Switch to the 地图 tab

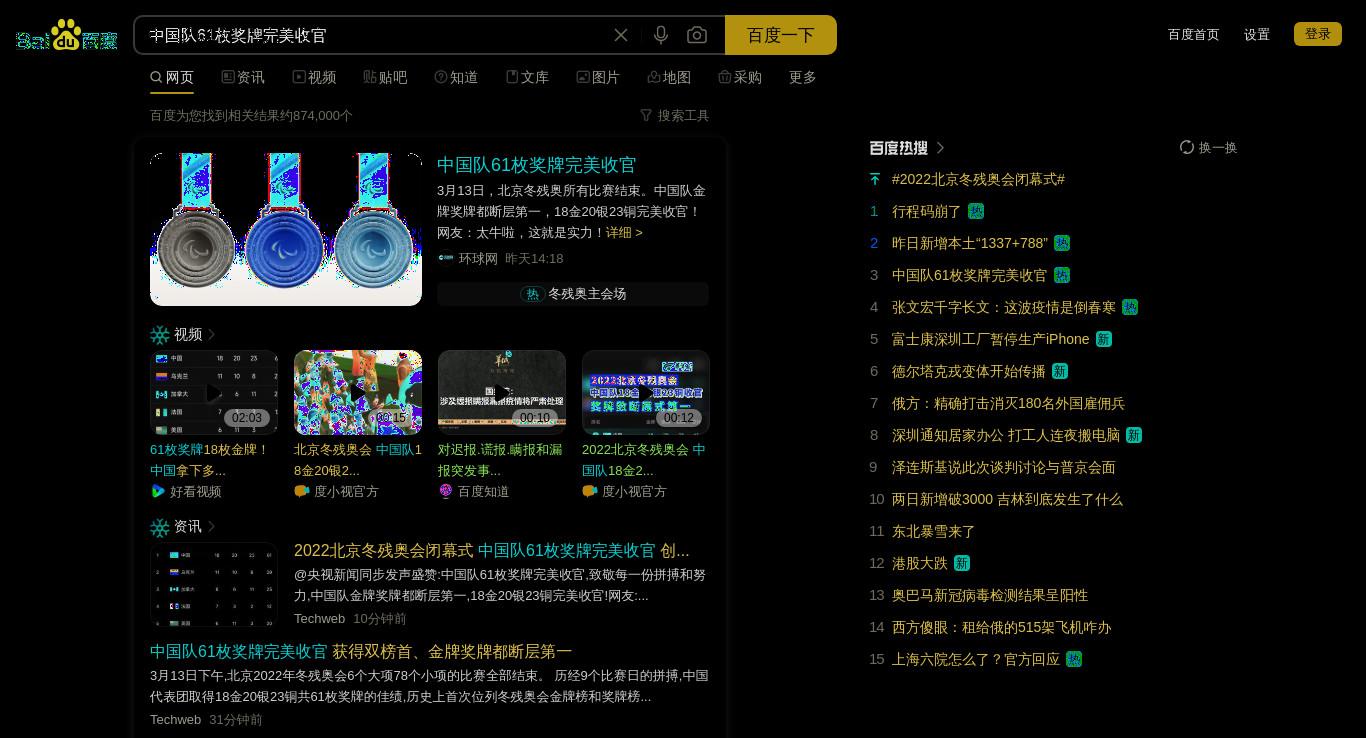pos(669,77)
